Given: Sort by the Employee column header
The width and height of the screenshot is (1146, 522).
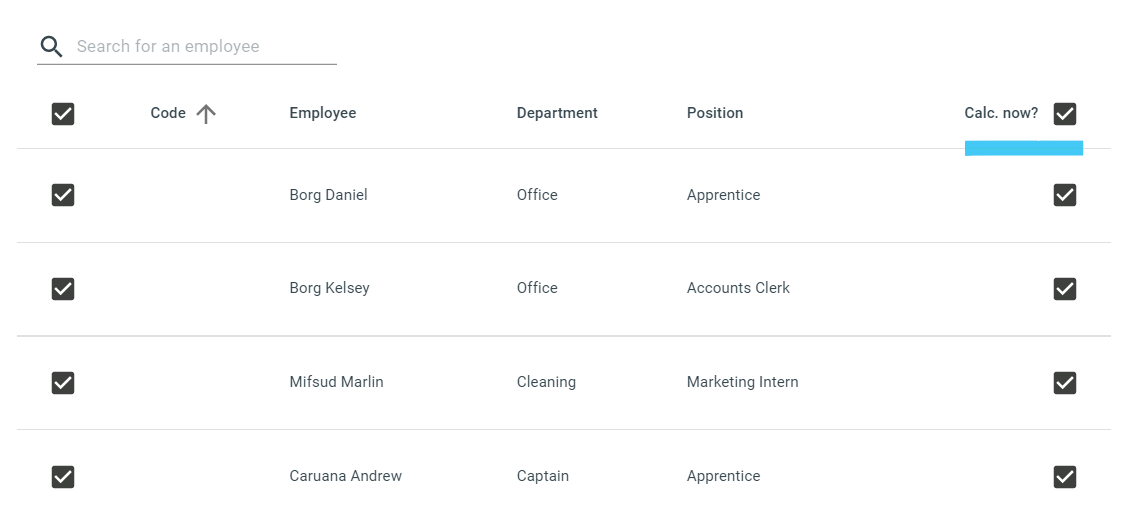Looking at the screenshot, I should point(322,113).
